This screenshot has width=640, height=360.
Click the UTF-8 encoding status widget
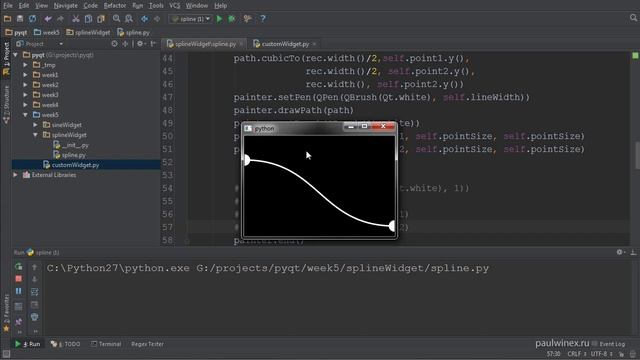(x=602, y=354)
